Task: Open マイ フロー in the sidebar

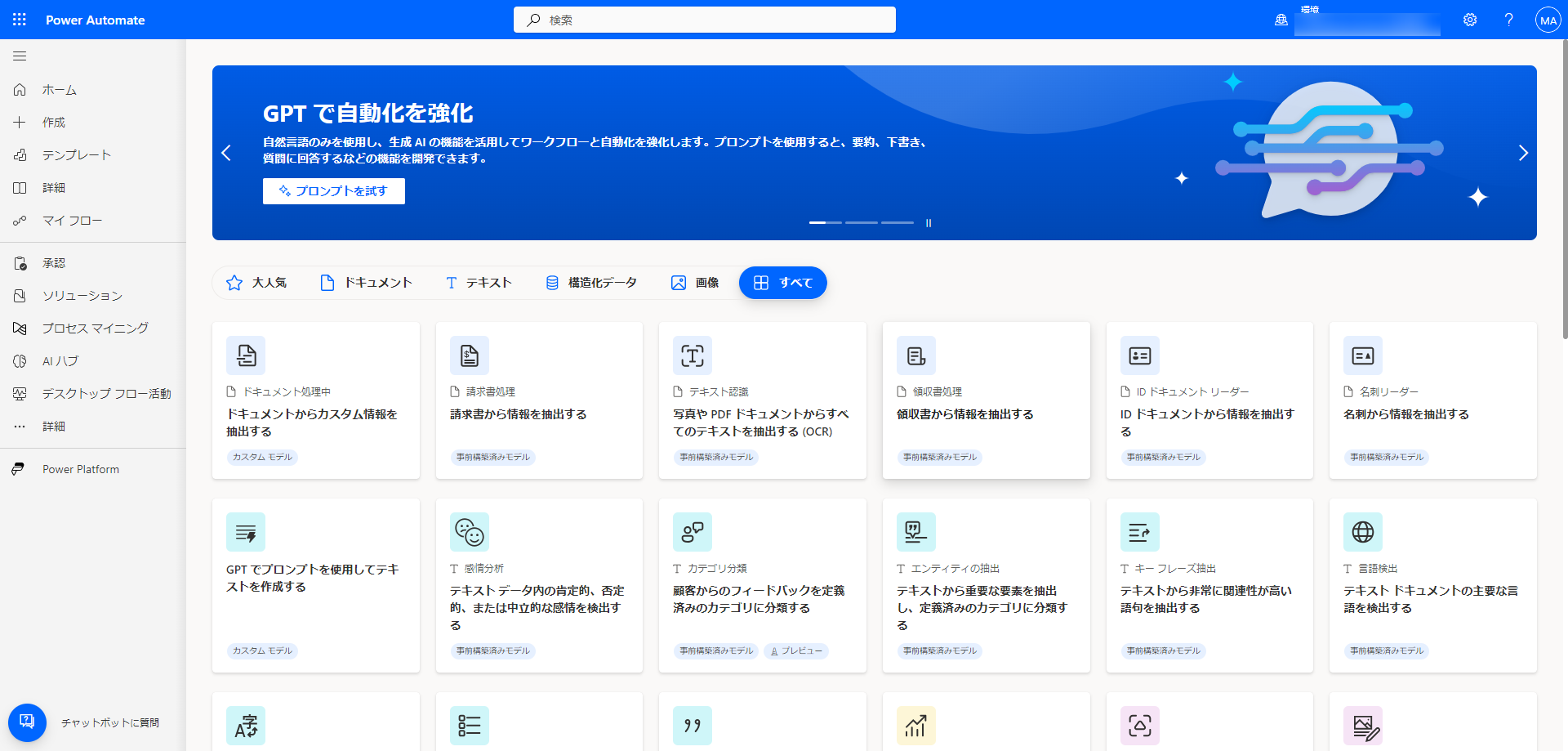Action: tap(93, 221)
